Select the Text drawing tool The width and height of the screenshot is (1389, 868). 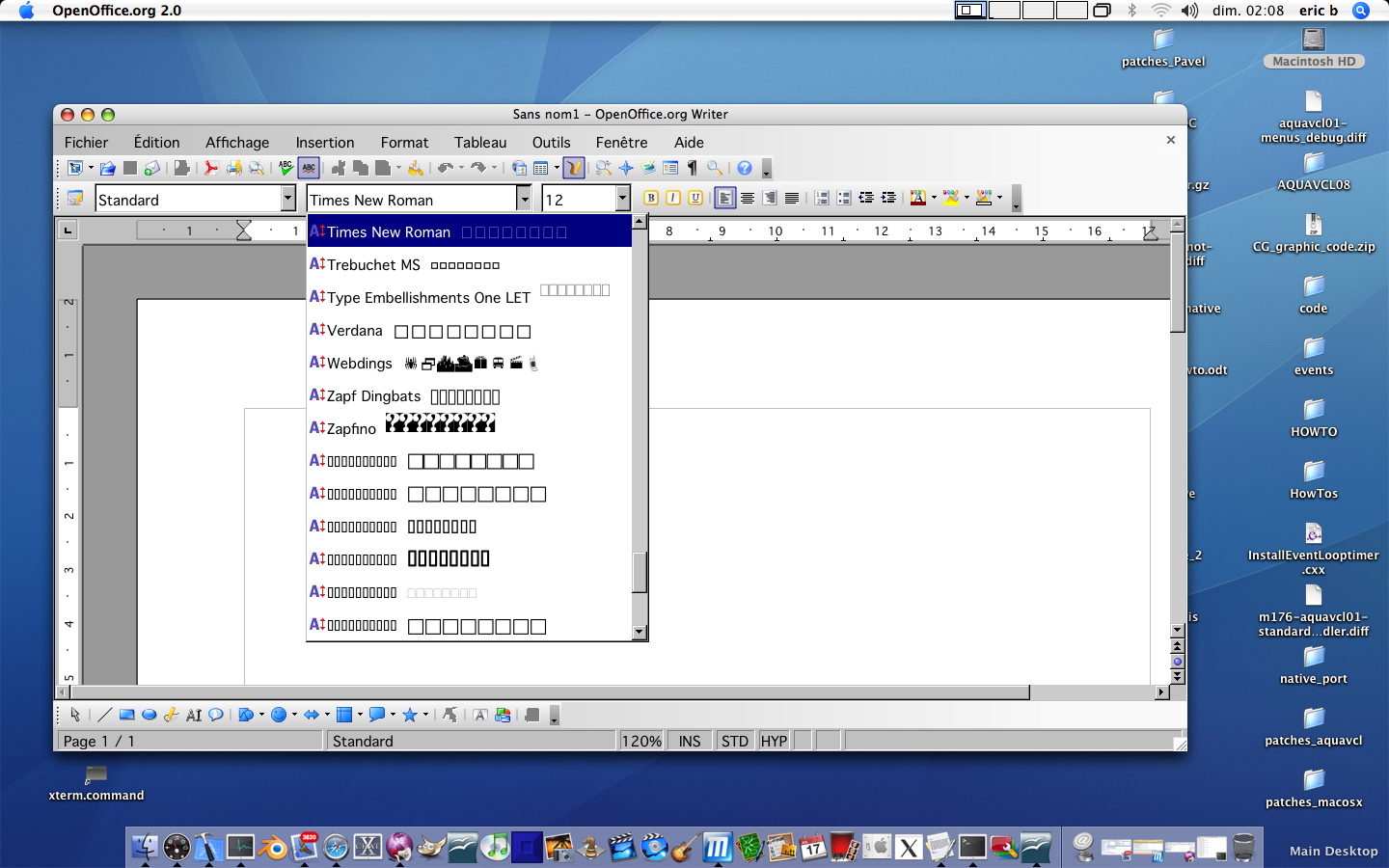tap(194, 715)
